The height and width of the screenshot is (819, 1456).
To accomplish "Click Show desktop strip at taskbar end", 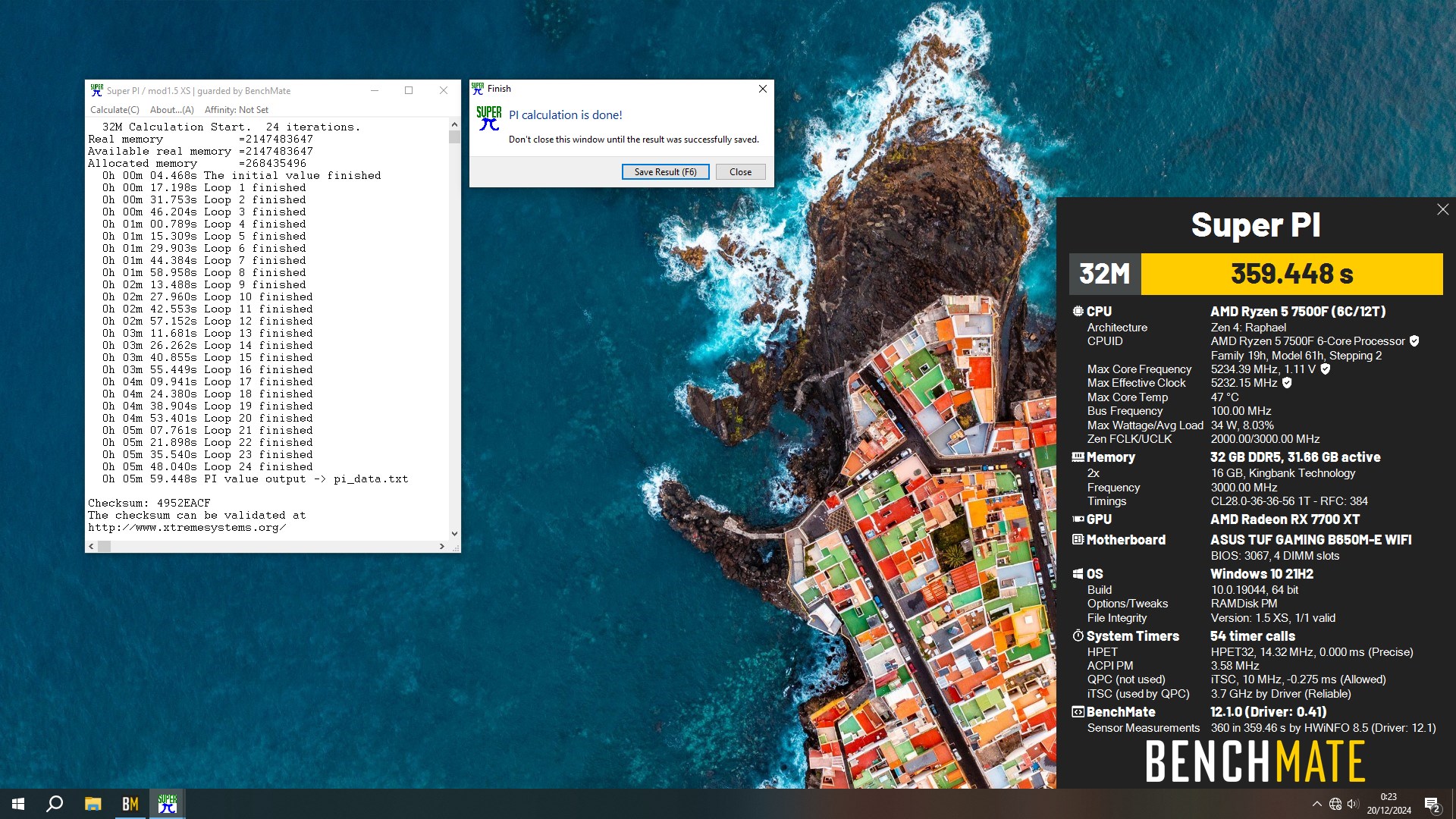I will [1453, 804].
